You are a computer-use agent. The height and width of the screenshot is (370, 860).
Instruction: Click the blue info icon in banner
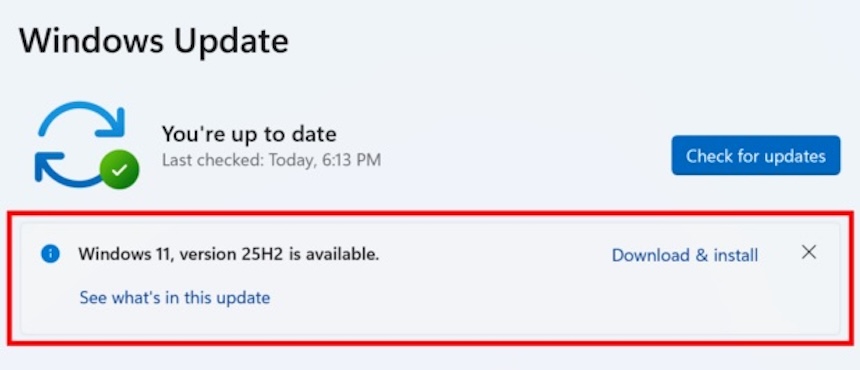click(50, 254)
